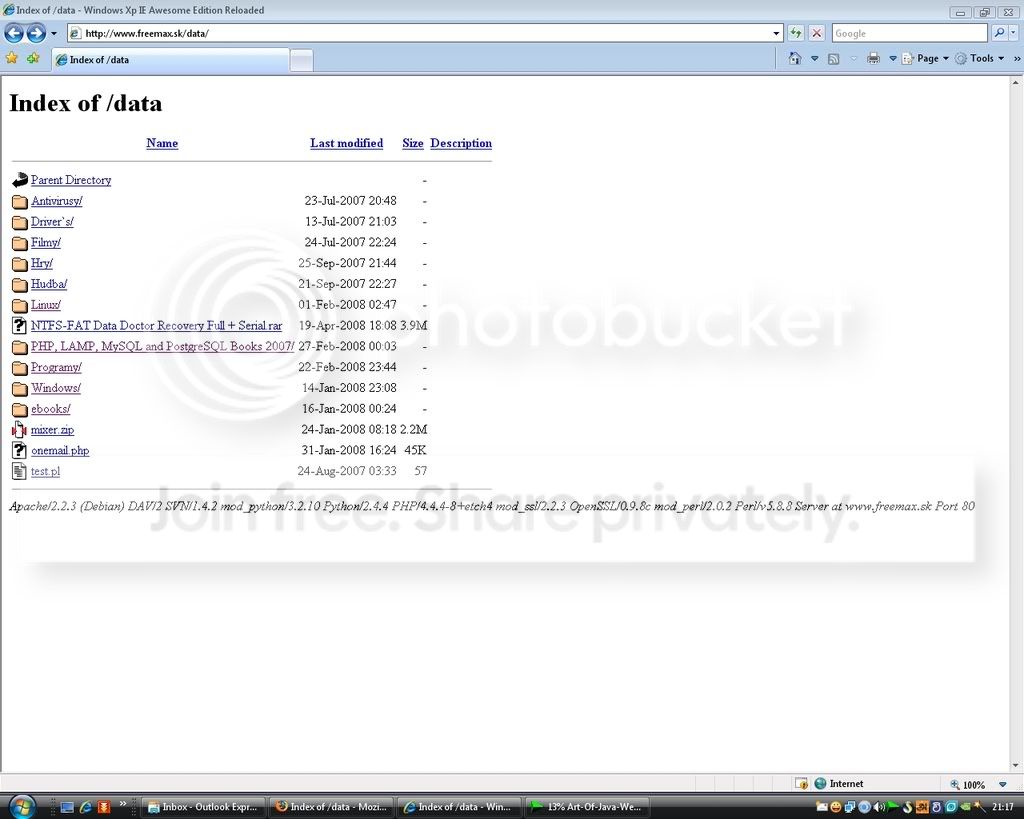Open the recent pages dropdown beside Forward
This screenshot has width=1024, height=819.
tap(54, 33)
